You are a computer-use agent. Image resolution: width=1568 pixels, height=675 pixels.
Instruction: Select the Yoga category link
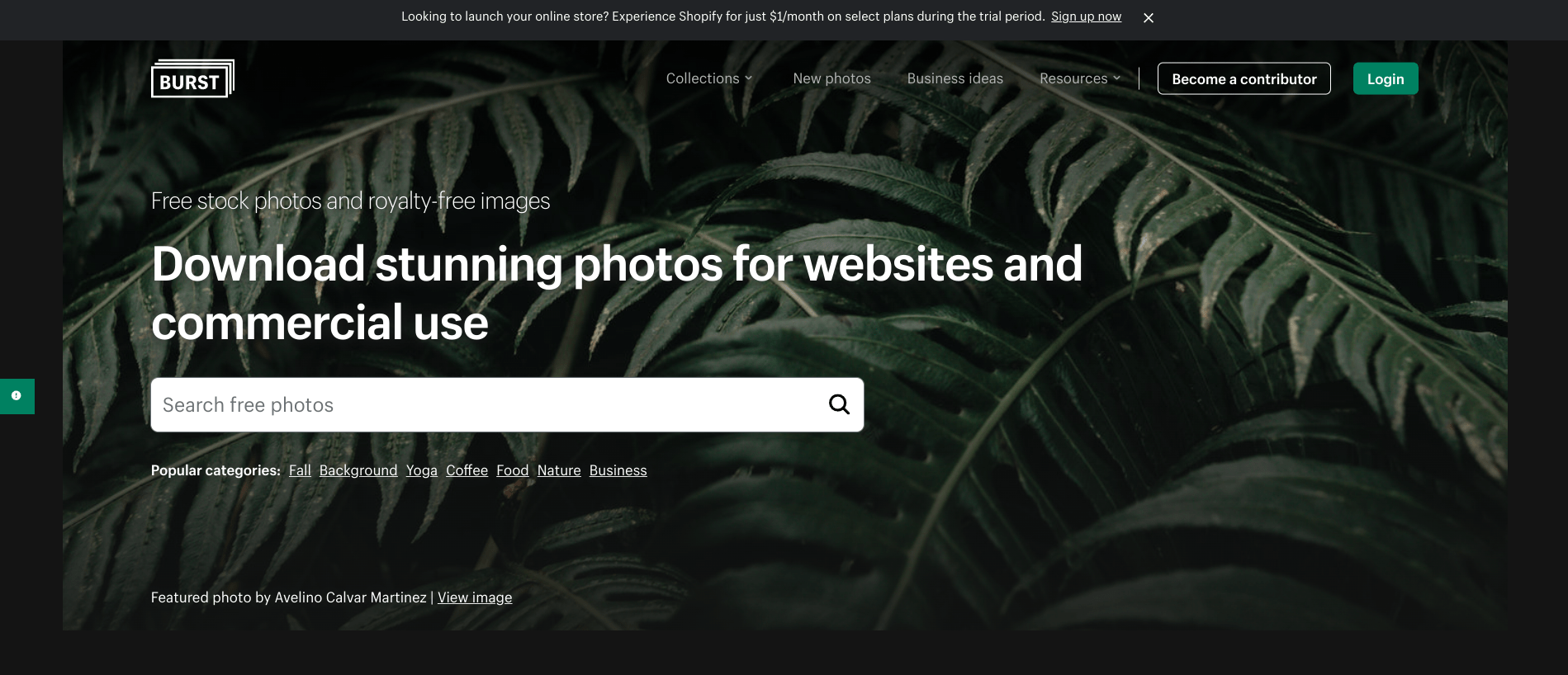point(421,470)
